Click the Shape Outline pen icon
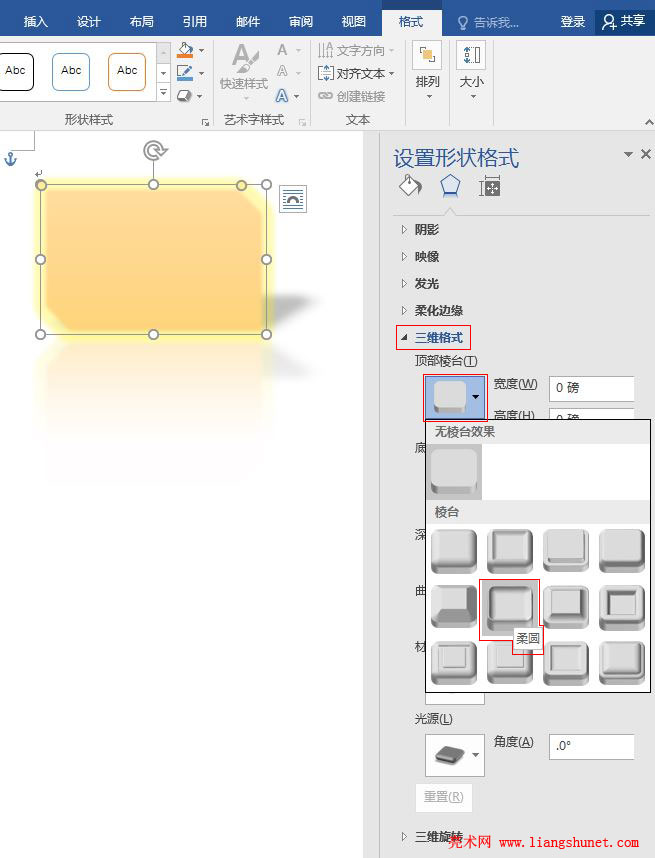This screenshot has width=655, height=858. pos(185,72)
